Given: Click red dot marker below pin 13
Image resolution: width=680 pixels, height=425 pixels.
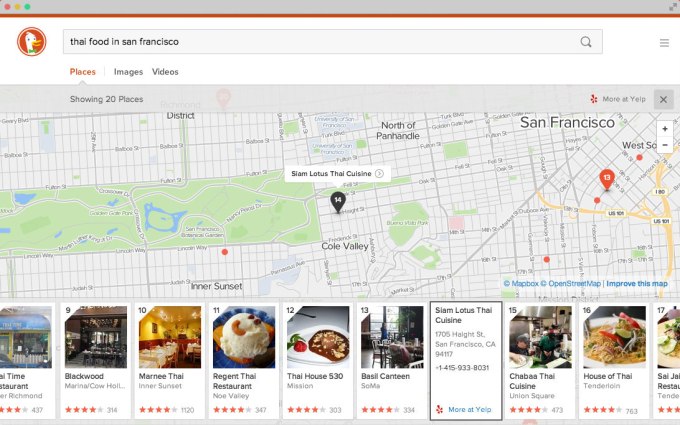Looking at the screenshot, I should (597, 200).
